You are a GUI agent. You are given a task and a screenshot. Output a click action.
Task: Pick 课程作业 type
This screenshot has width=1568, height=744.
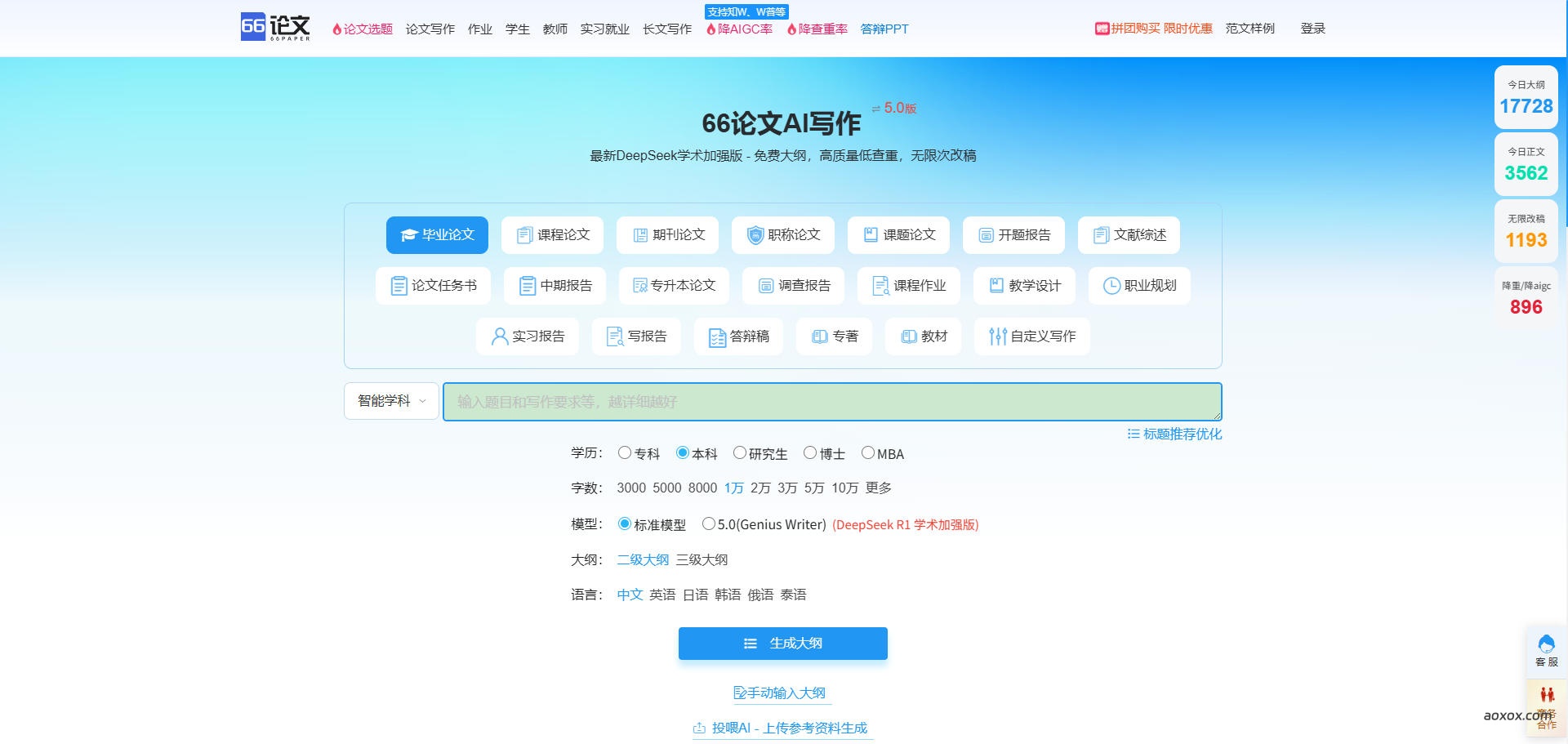909,286
